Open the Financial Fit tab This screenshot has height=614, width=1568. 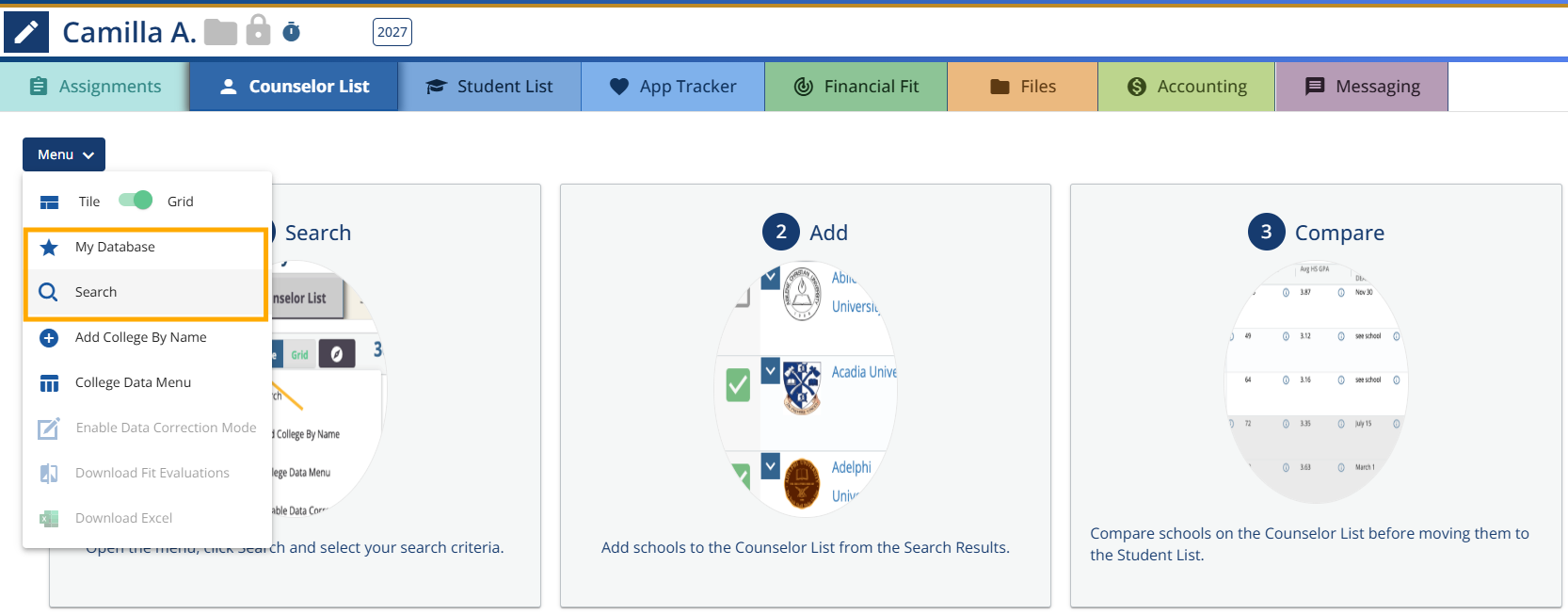pyautogui.click(x=856, y=87)
